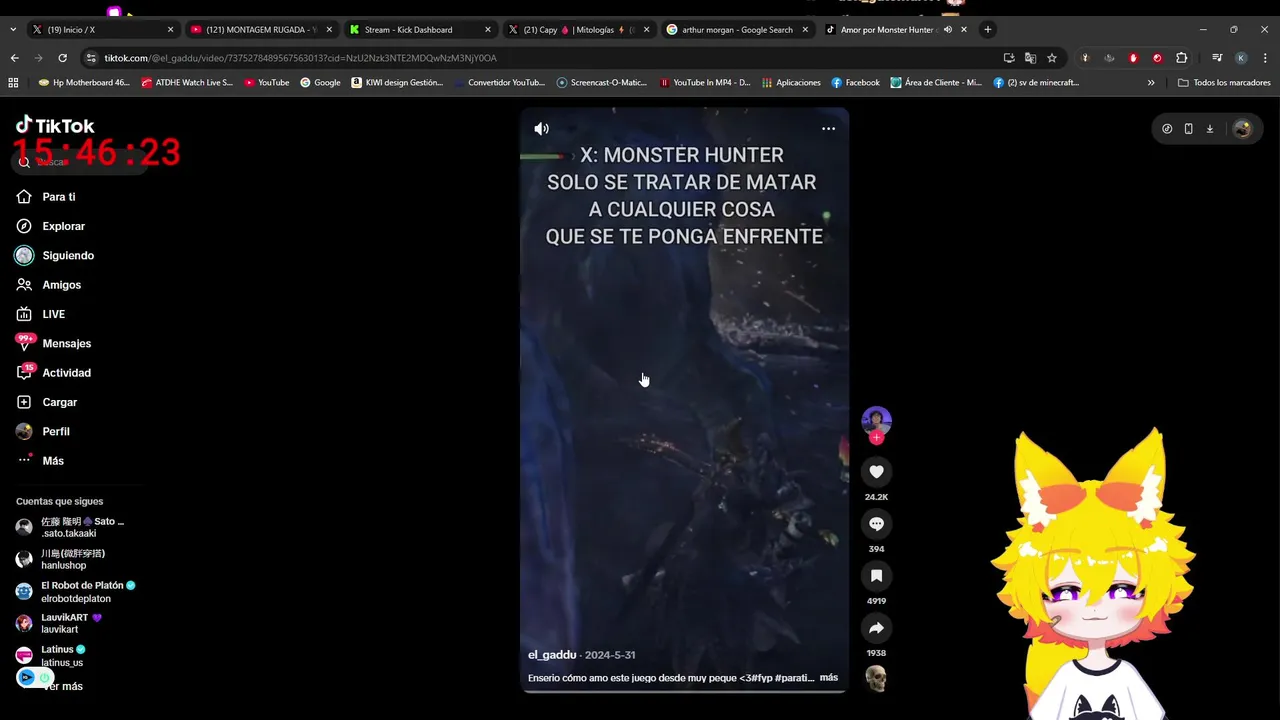Reload the TikTok page

click(62, 58)
